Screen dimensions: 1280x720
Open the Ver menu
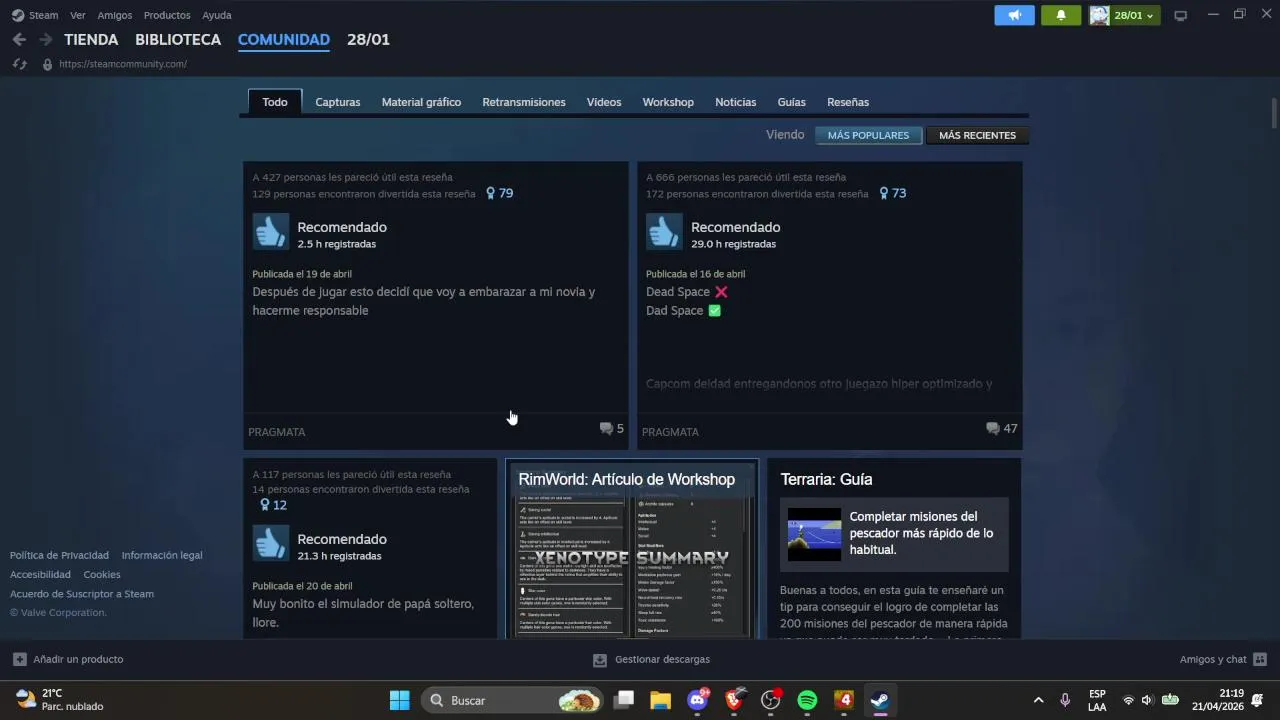[x=78, y=15]
